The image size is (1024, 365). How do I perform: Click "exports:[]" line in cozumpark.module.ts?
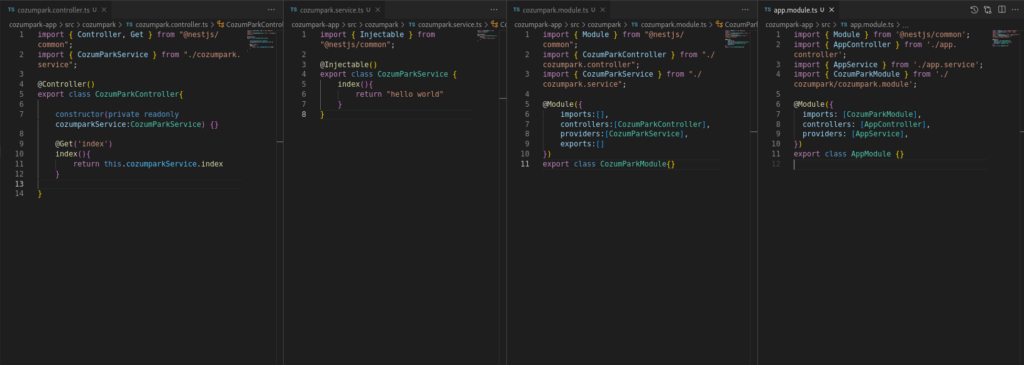coord(583,144)
